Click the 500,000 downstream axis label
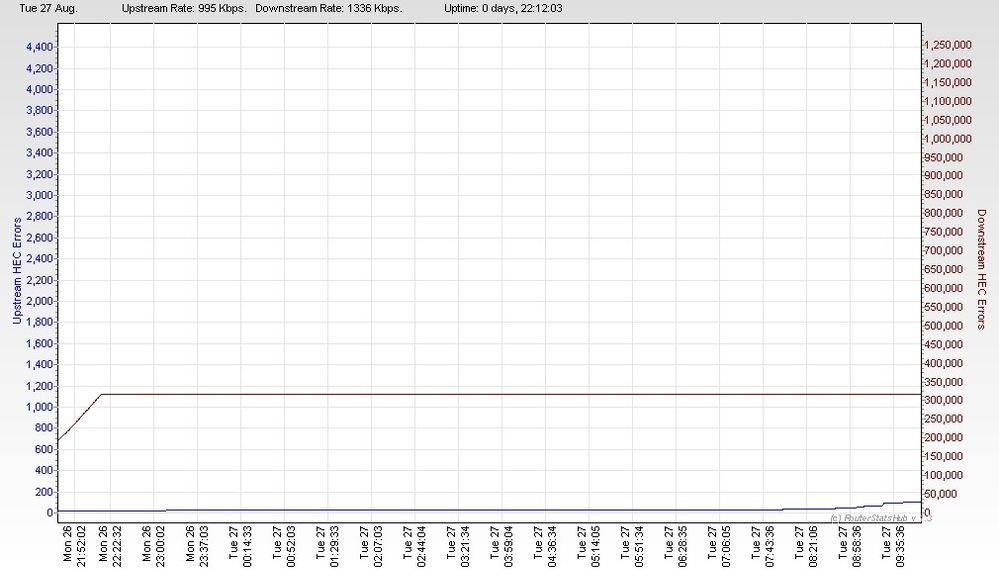Screen dimensions: 999x570 pyautogui.click(x=944, y=325)
